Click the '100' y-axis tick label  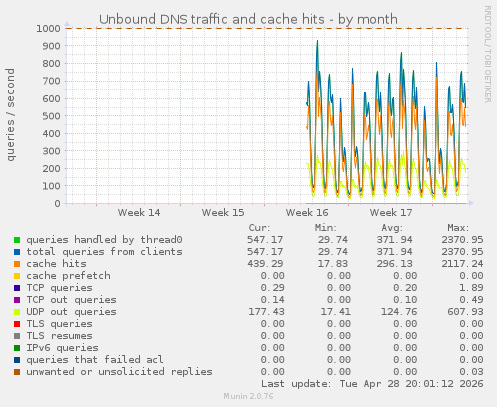(x=52, y=186)
